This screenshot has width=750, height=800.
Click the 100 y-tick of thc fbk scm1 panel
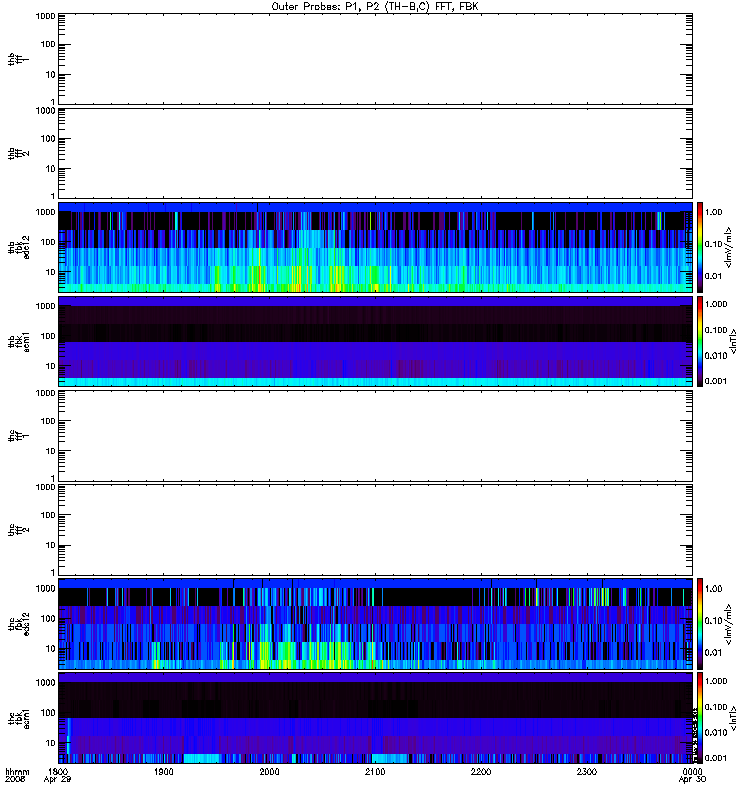click(48, 713)
